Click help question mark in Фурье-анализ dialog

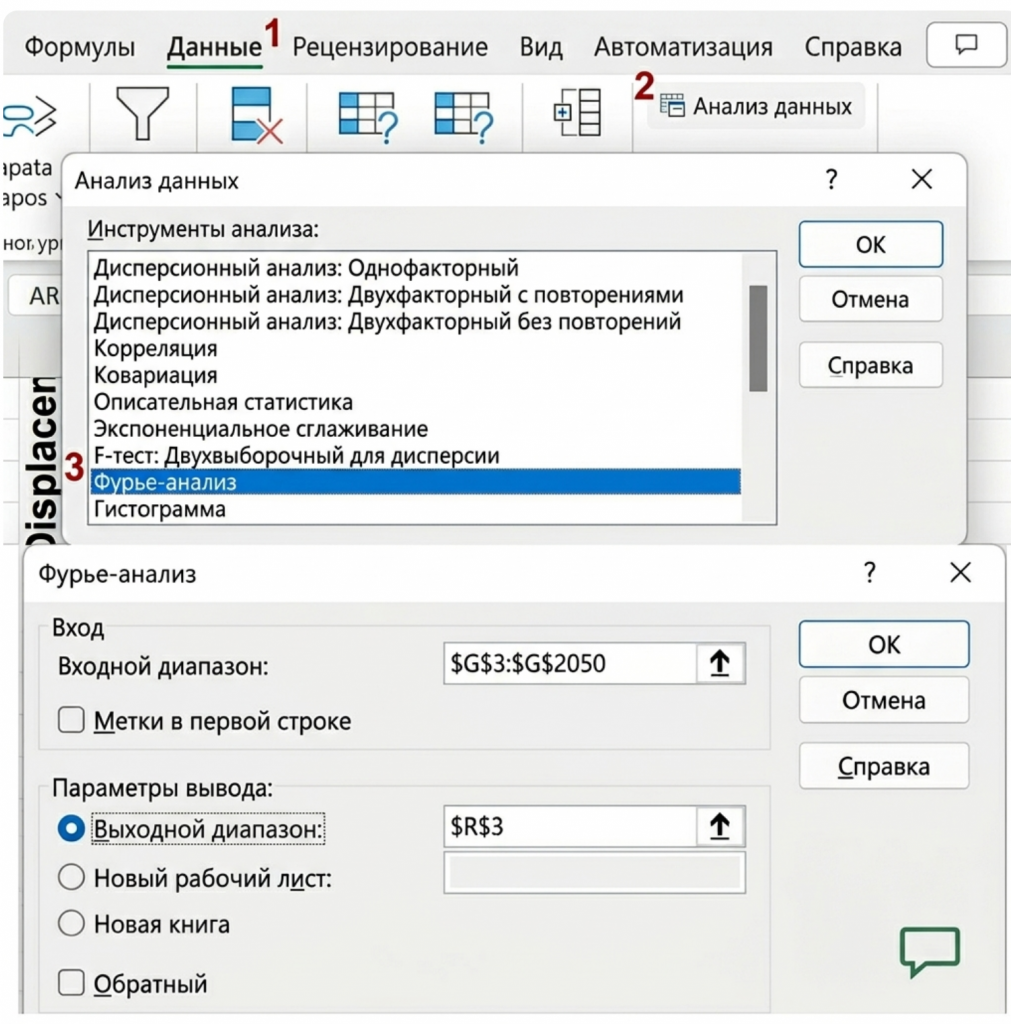pos(869,573)
